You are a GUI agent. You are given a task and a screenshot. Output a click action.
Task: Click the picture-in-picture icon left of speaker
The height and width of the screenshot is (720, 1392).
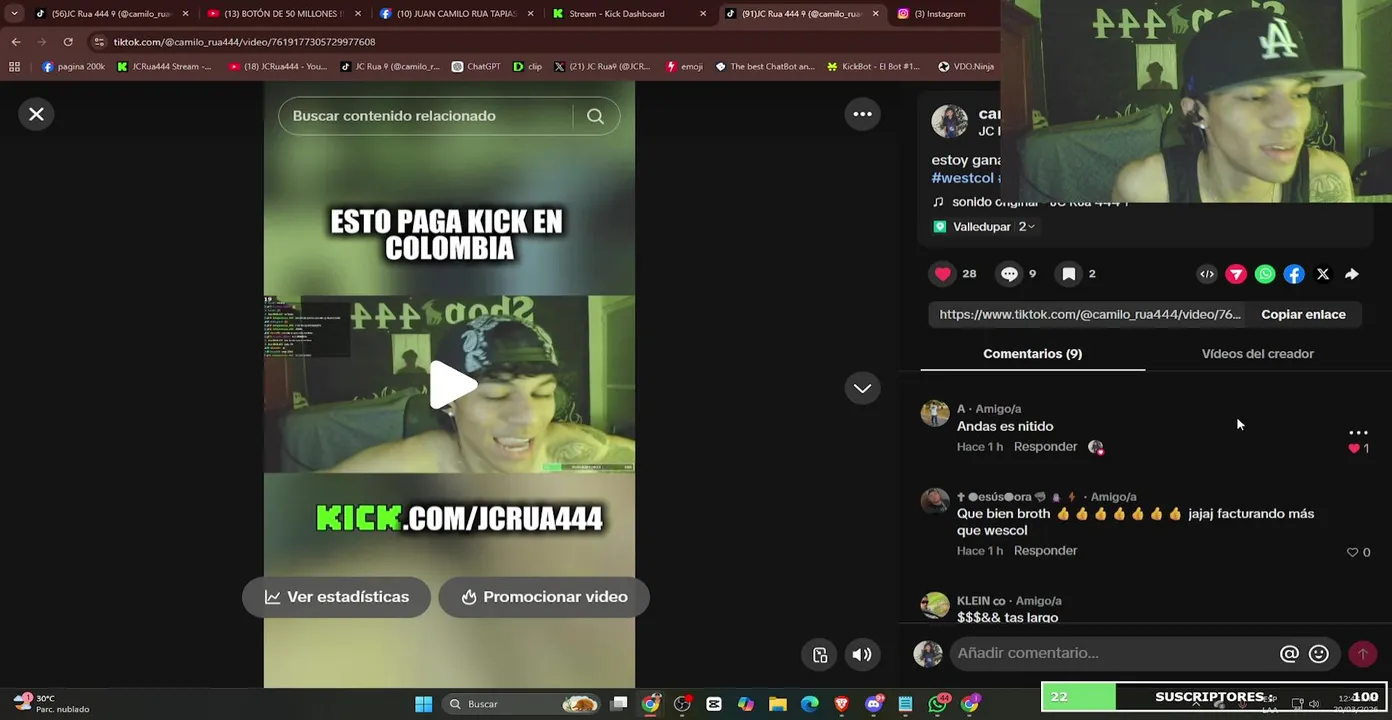tap(820, 655)
